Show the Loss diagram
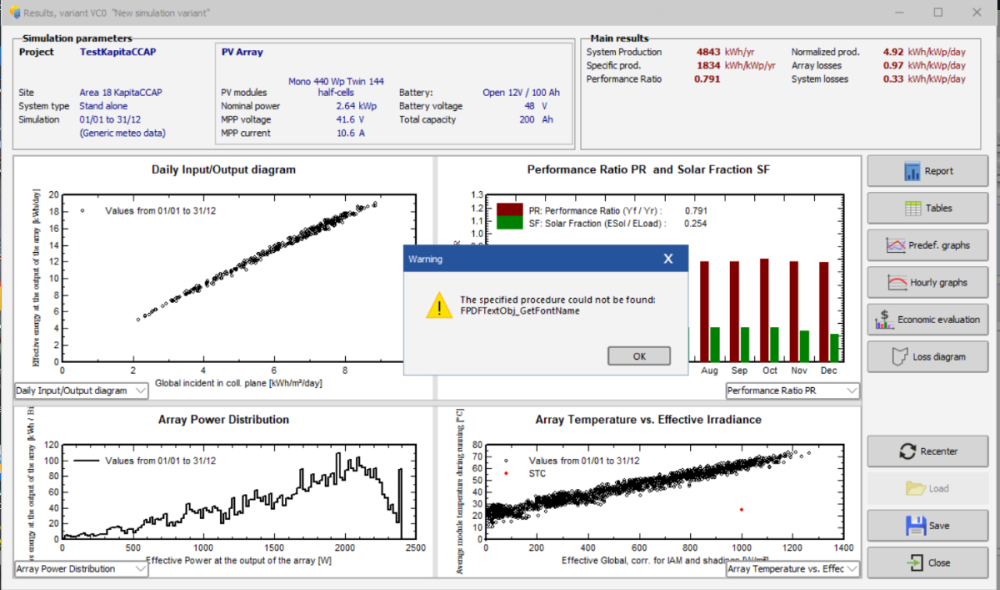Viewport: 1000px width, 590px height. (926, 356)
